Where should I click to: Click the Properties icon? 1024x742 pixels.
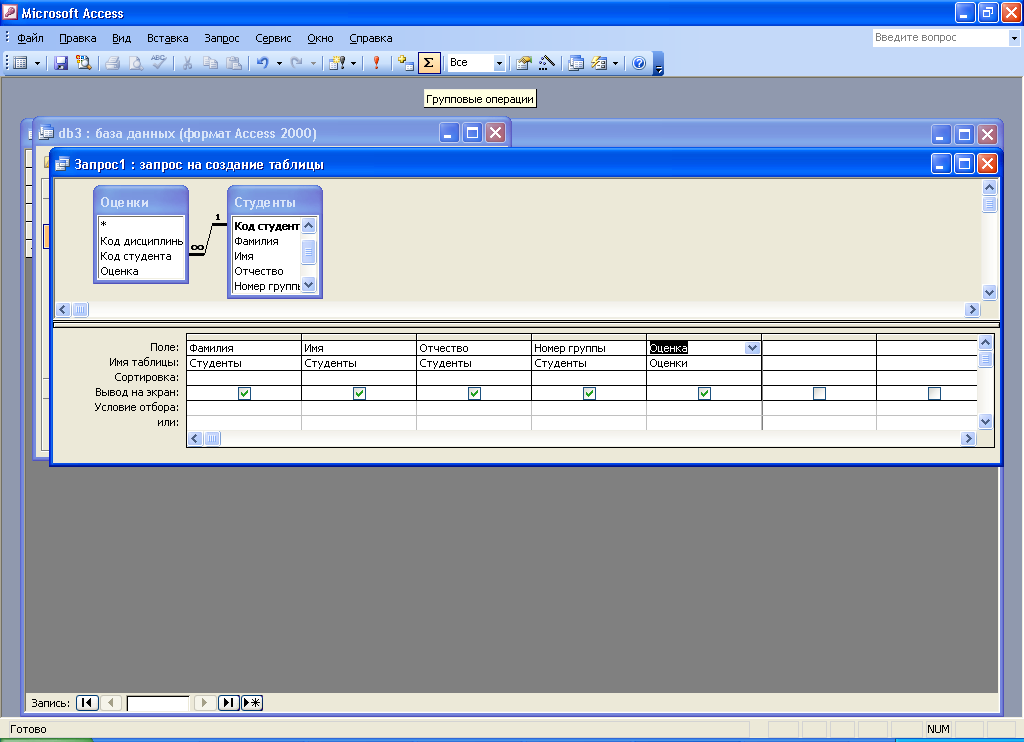pyautogui.click(x=523, y=63)
